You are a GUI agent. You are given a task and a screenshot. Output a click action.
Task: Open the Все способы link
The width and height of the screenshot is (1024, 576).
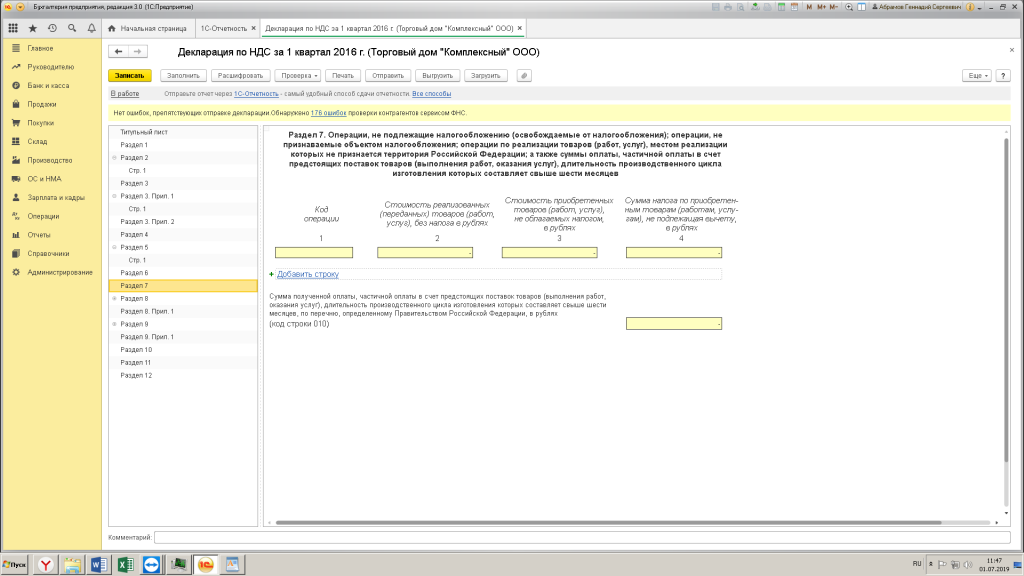tap(432, 94)
